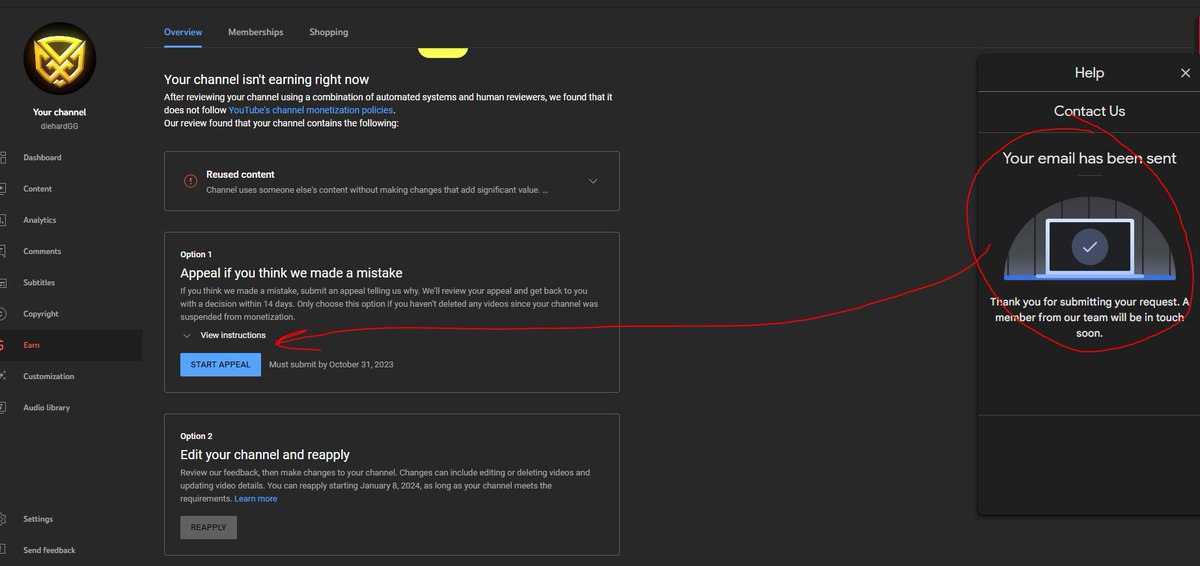Click the Help panel title
Viewport: 1200px width, 566px height.
pos(1089,73)
